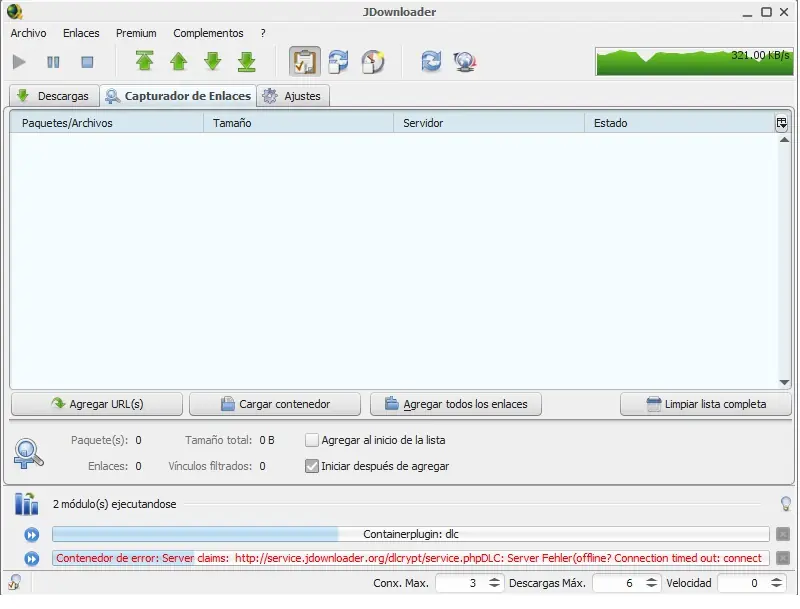This screenshot has height=609, width=800.
Task: Increase Descargas Máx. with up arrow
Action: (x=651, y=579)
